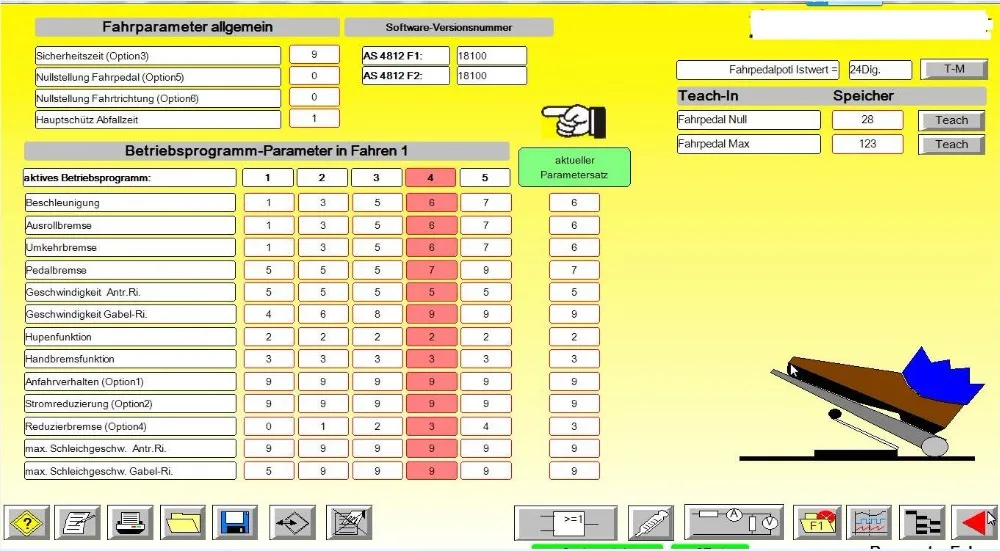Click Reduzierbremse (Option4) value in program 5
Image resolution: width=1000 pixels, height=551 pixels.
pyautogui.click(x=486, y=426)
